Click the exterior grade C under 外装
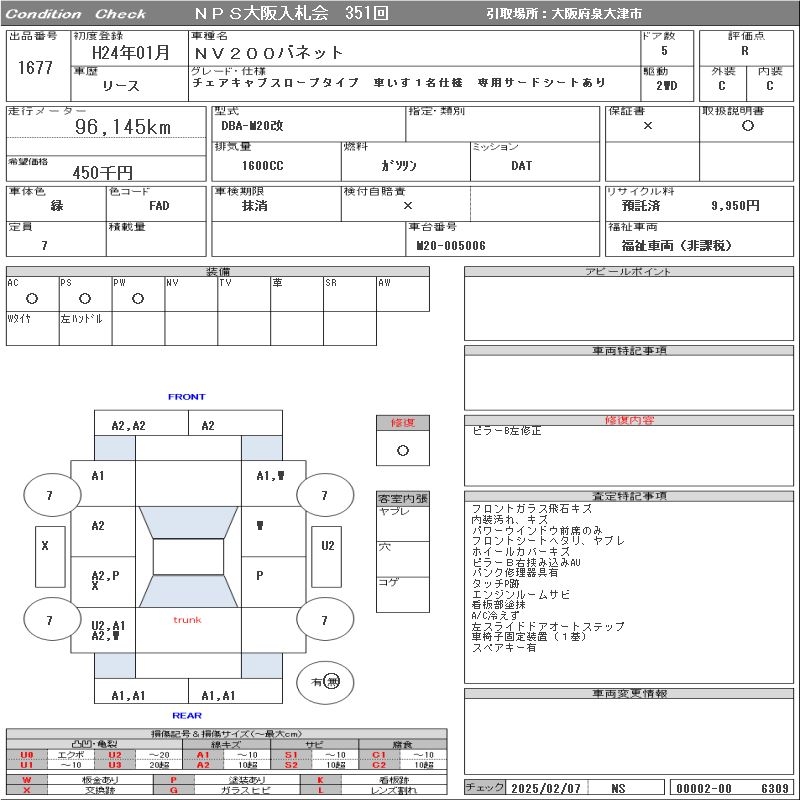 721,86
